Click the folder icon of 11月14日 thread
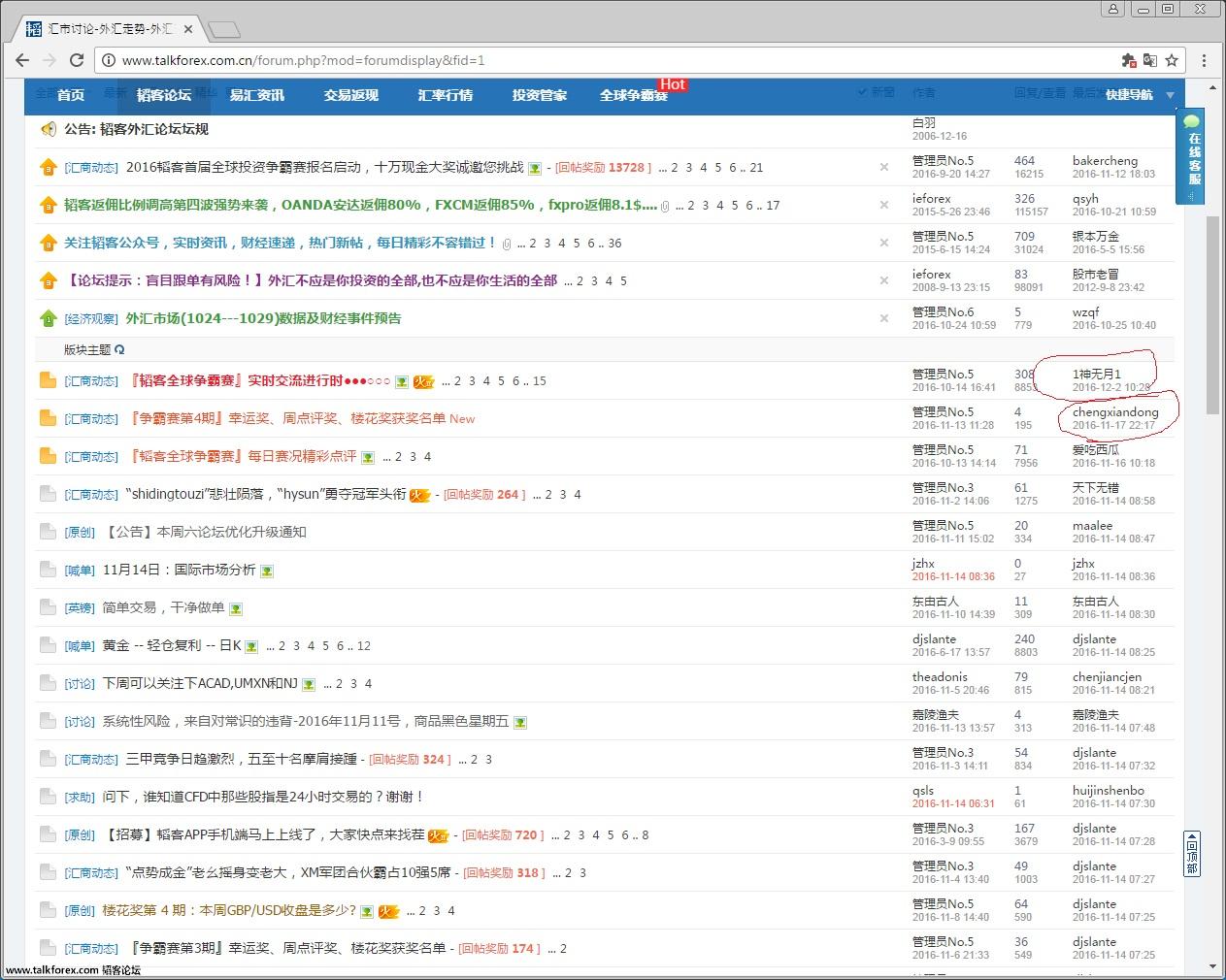The width and height of the screenshot is (1226, 980). (48, 570)
